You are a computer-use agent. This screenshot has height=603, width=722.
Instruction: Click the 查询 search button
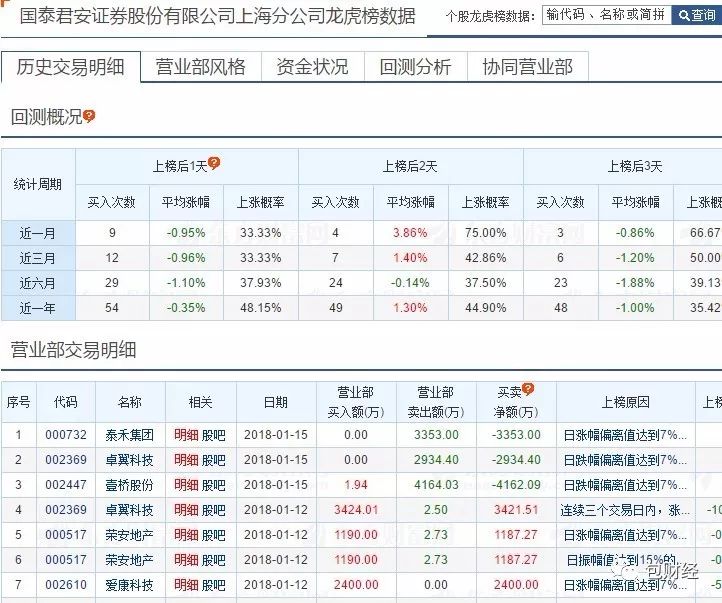(697, 16)
